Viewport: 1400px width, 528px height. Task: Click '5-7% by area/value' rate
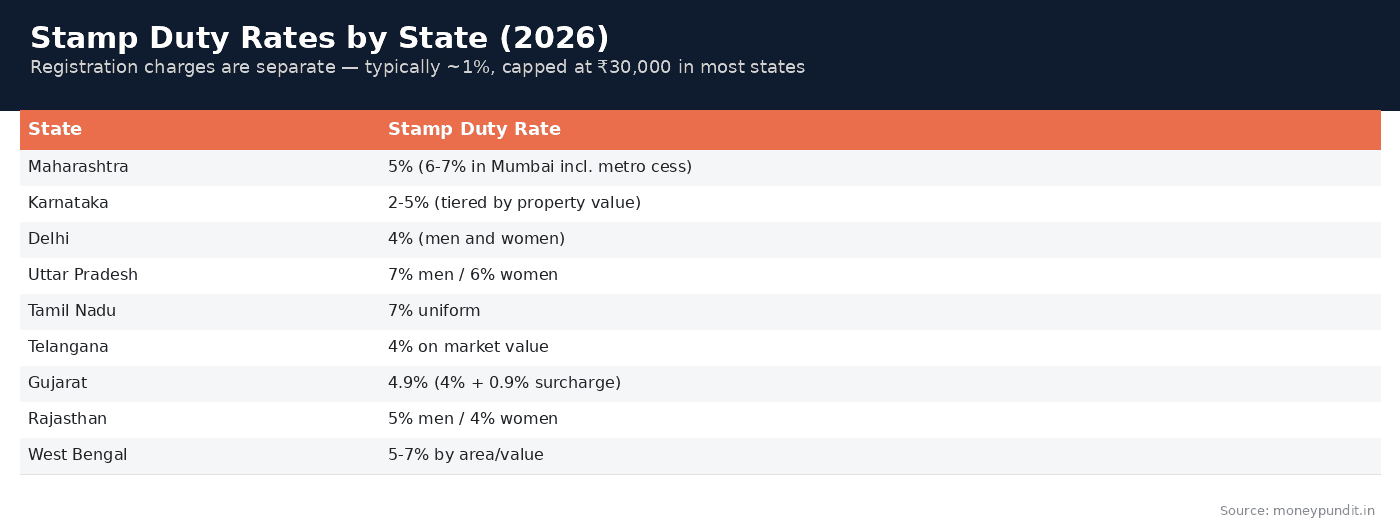point(466,455)
